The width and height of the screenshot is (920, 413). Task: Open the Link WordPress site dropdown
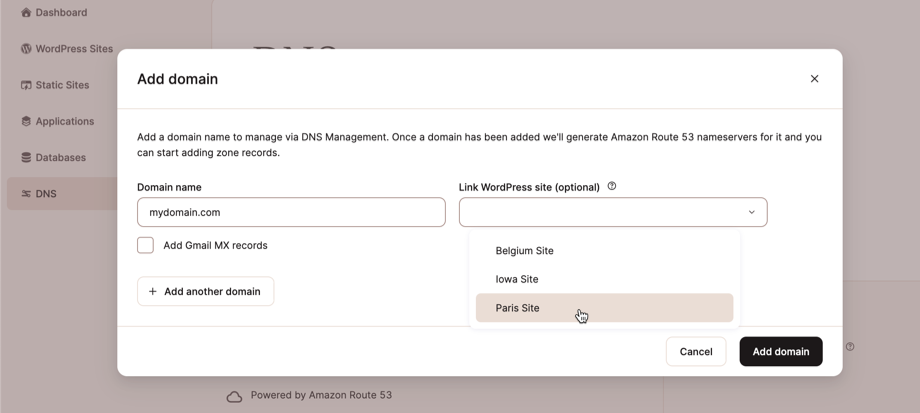pos(613,212)
